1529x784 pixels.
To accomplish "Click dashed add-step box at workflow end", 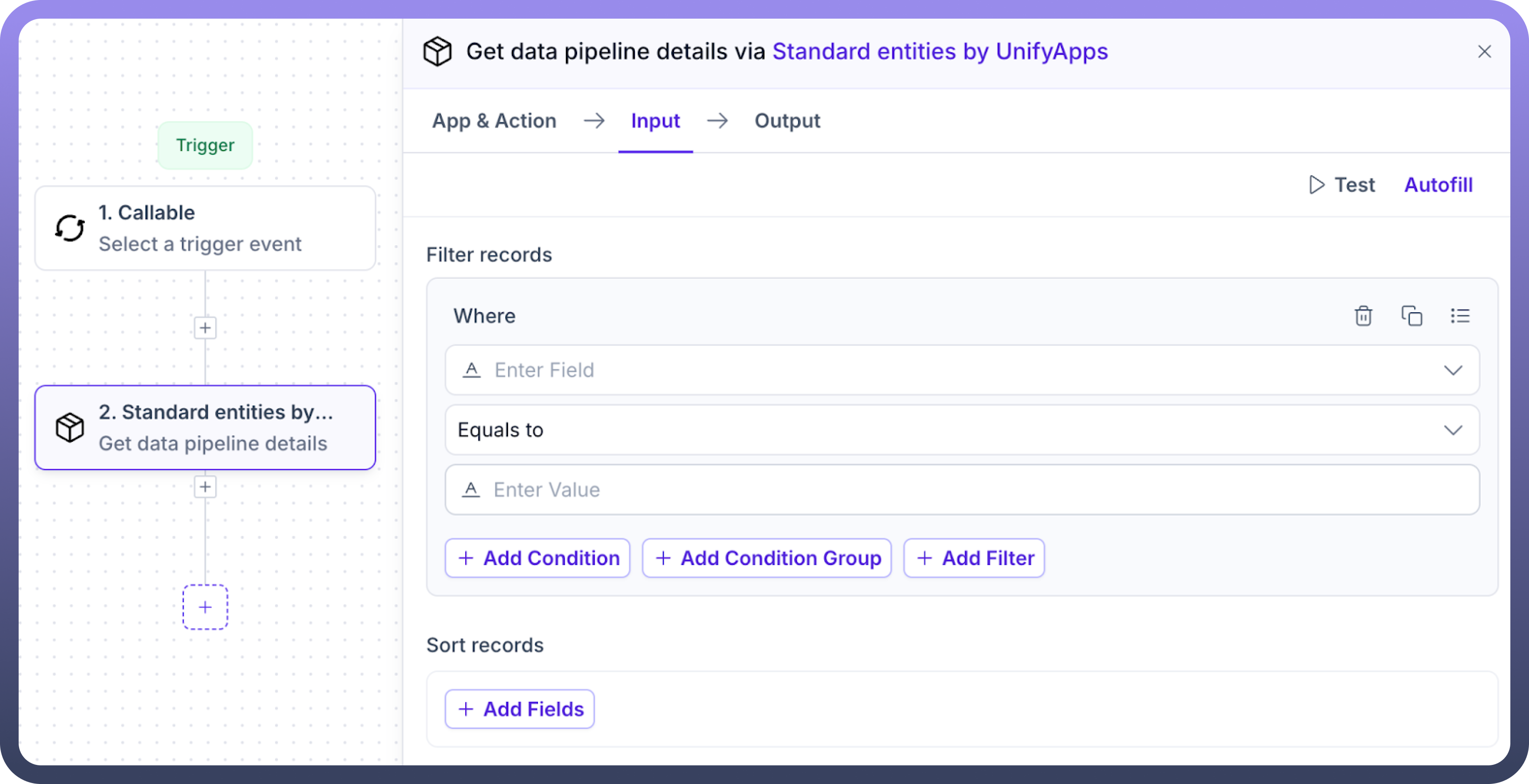I will pos(206,607).
